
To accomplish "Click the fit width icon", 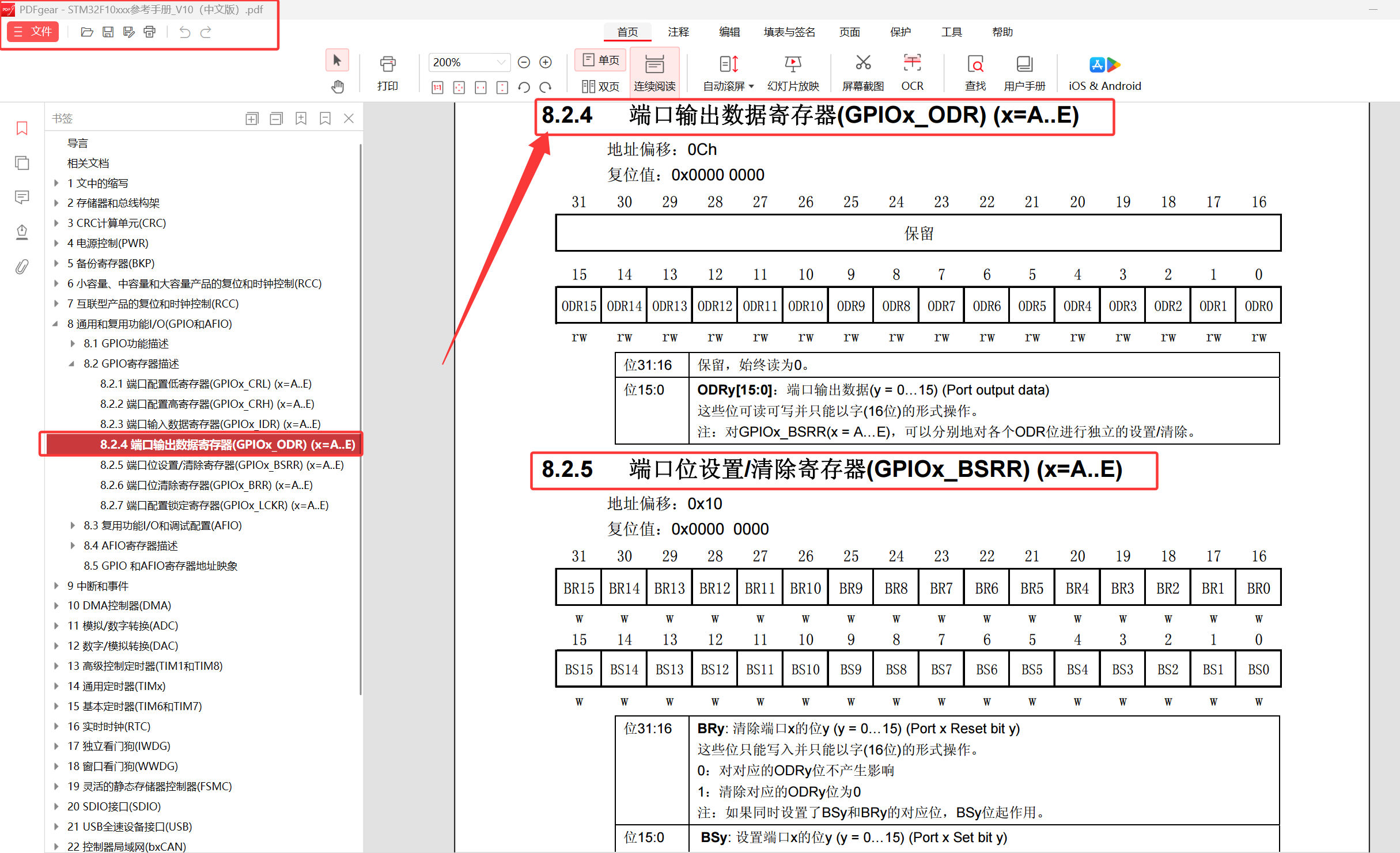I will tap(480, 88).
